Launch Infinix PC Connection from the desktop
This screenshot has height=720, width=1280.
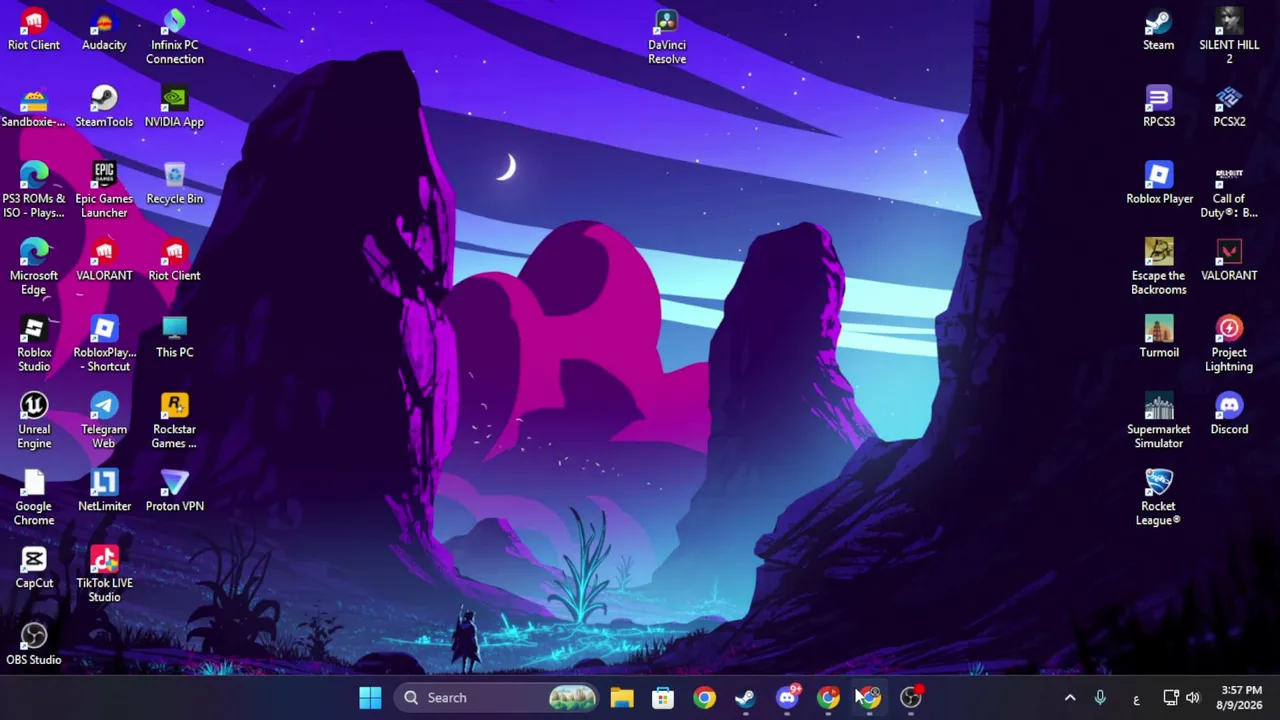click(174, 37)
